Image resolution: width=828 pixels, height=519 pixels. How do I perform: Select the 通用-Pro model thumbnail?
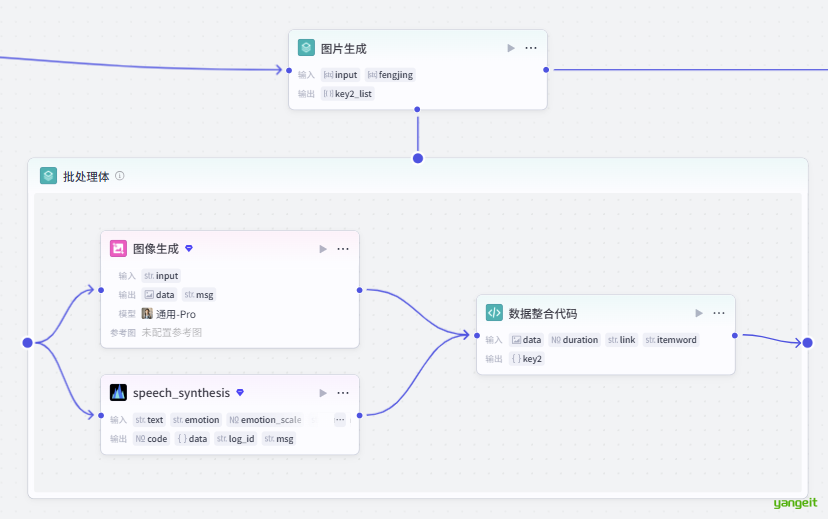pos(147,314)
